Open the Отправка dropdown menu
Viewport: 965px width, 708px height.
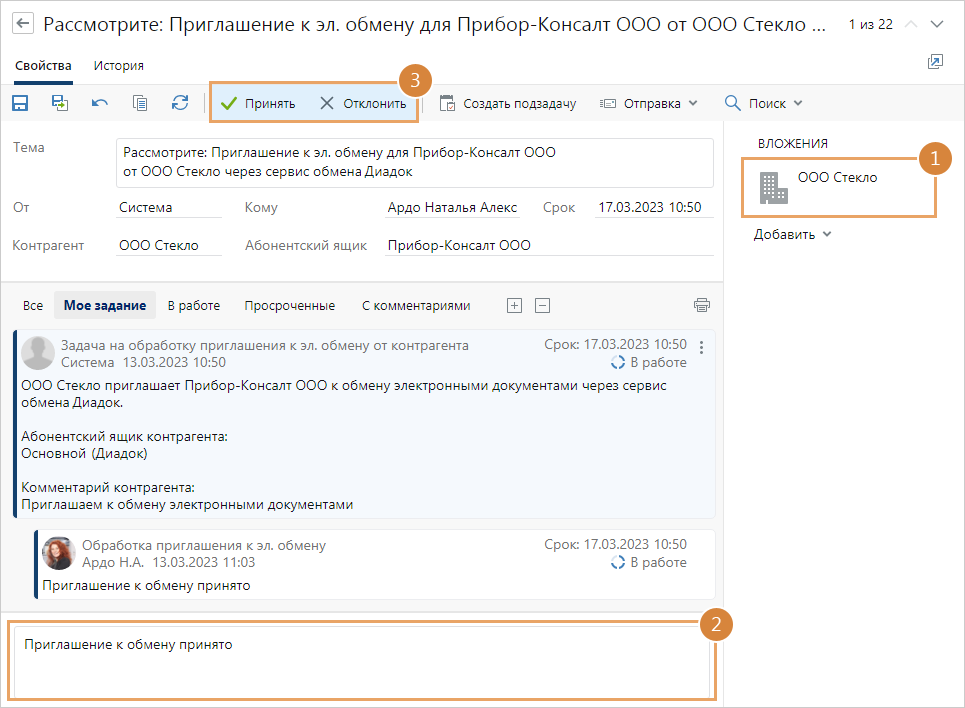[648, 103]
